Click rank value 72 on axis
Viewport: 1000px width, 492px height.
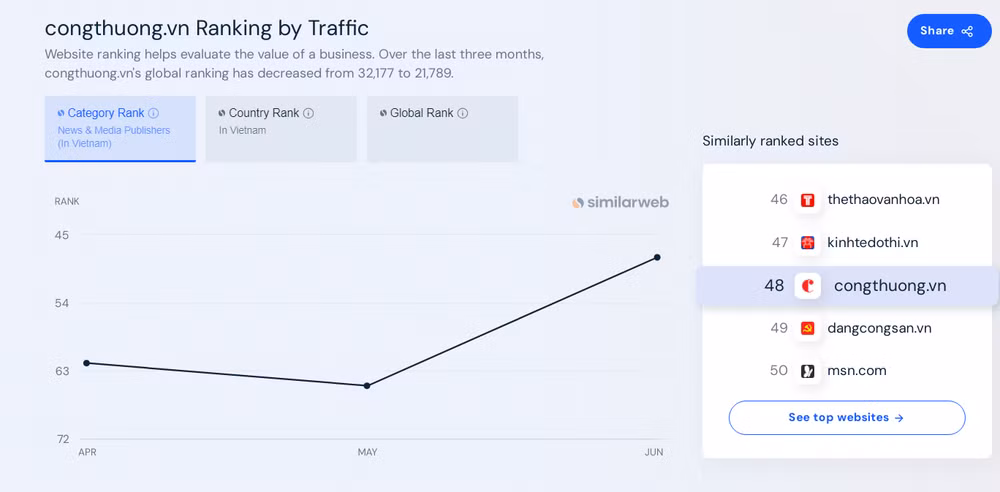point(62,439)
